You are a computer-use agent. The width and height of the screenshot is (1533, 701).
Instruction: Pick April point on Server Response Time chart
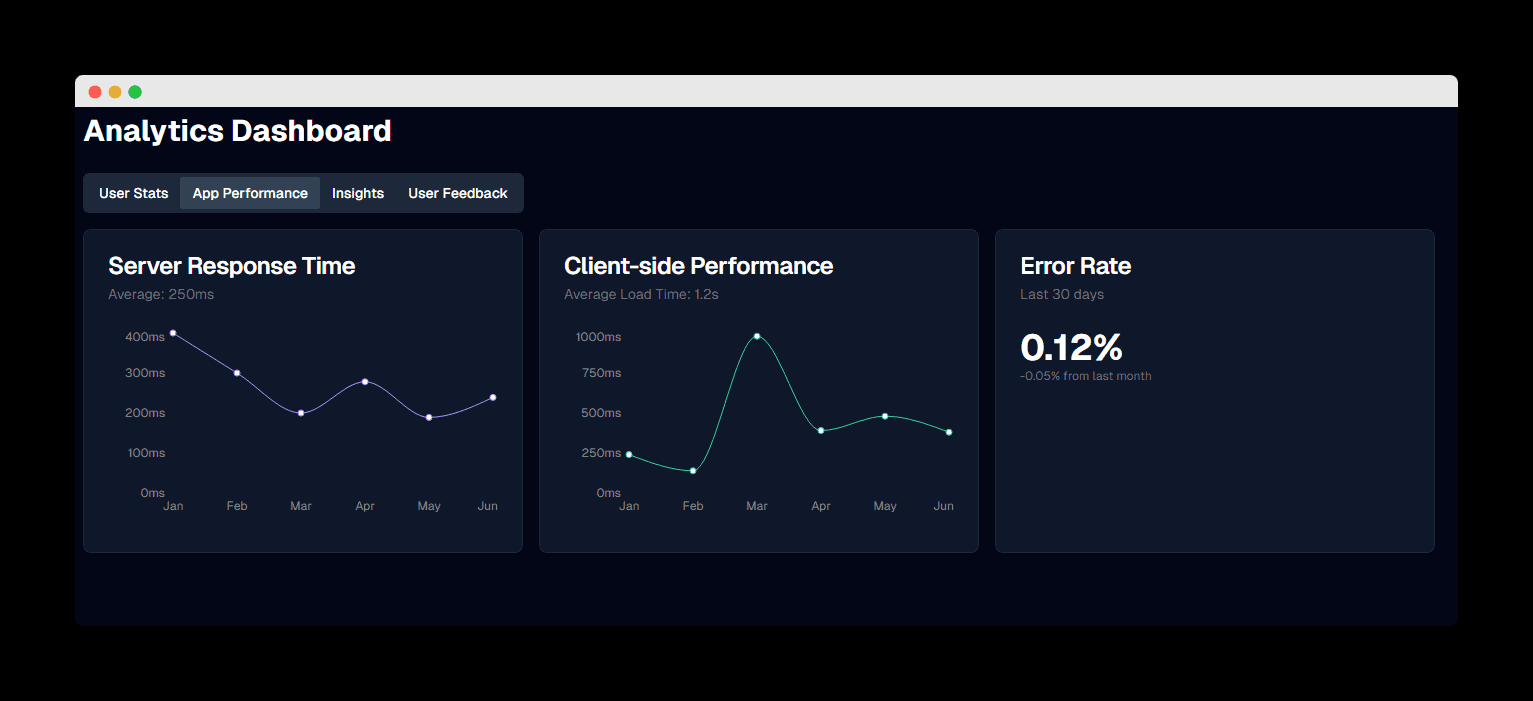coord(365,382)
